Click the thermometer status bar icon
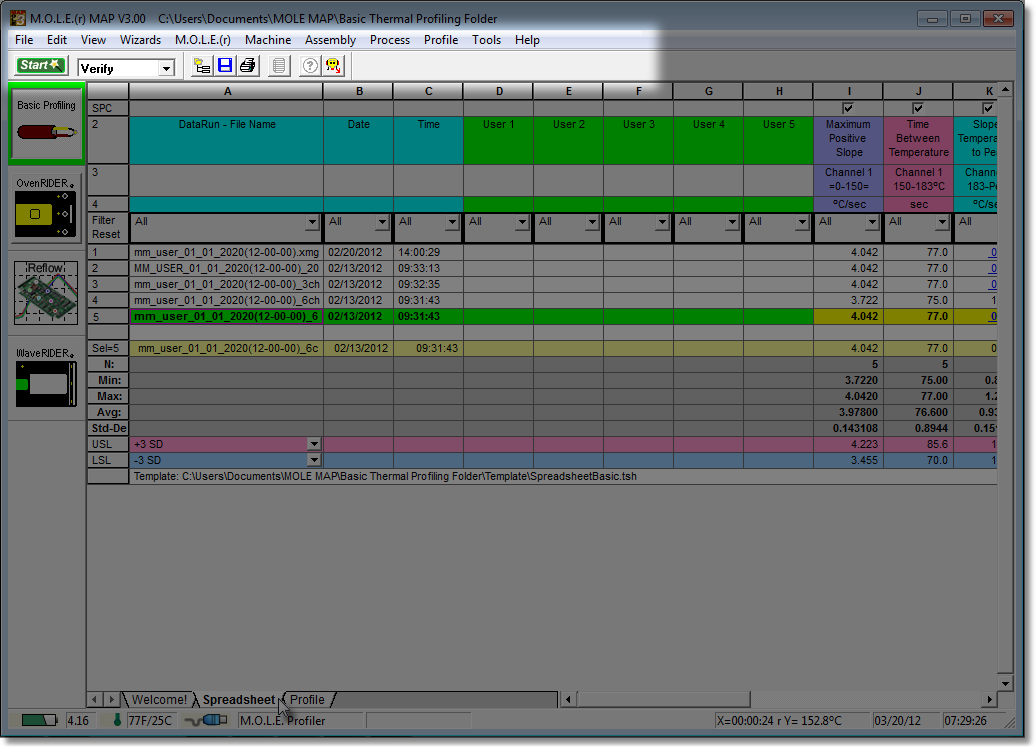This screenshot has height=749, width=1036. point(117,720)
